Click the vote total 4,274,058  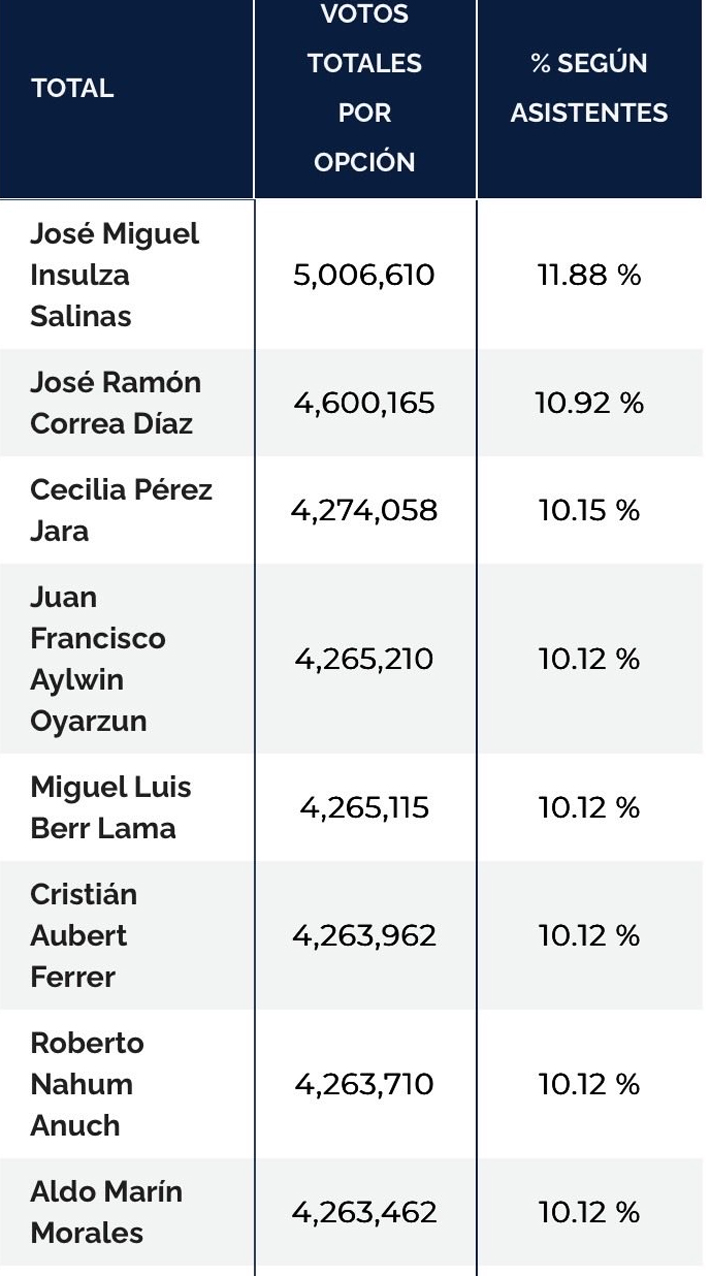tap(364, 510)
